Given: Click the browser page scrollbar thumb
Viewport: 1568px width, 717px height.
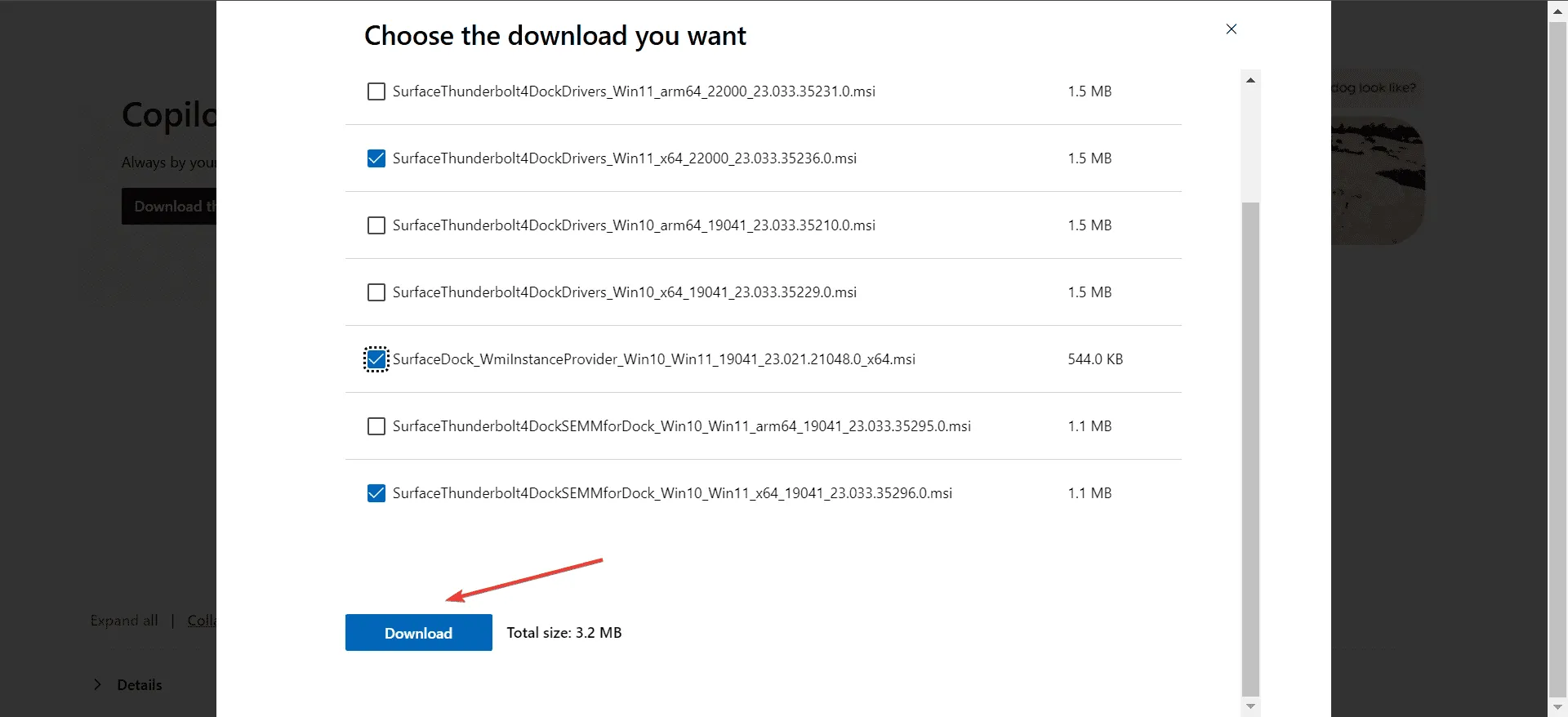Looking at the screenshot, I should [x=1558, y=359].
